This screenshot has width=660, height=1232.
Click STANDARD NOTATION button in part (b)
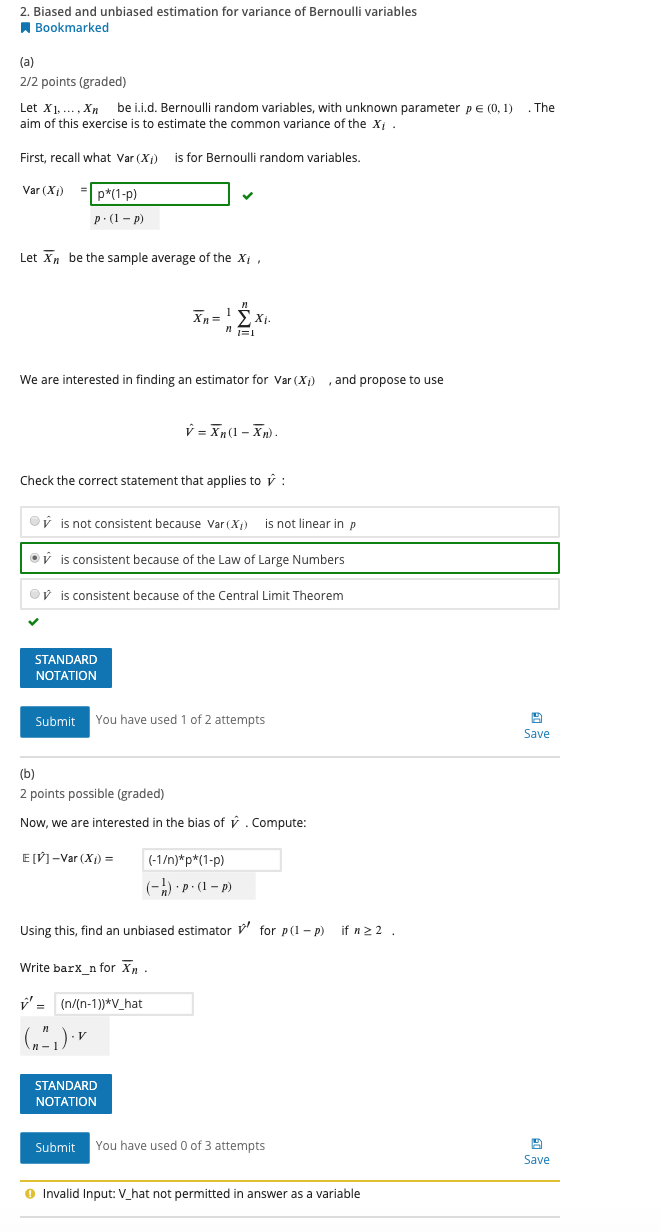[x=65, y=1093]
